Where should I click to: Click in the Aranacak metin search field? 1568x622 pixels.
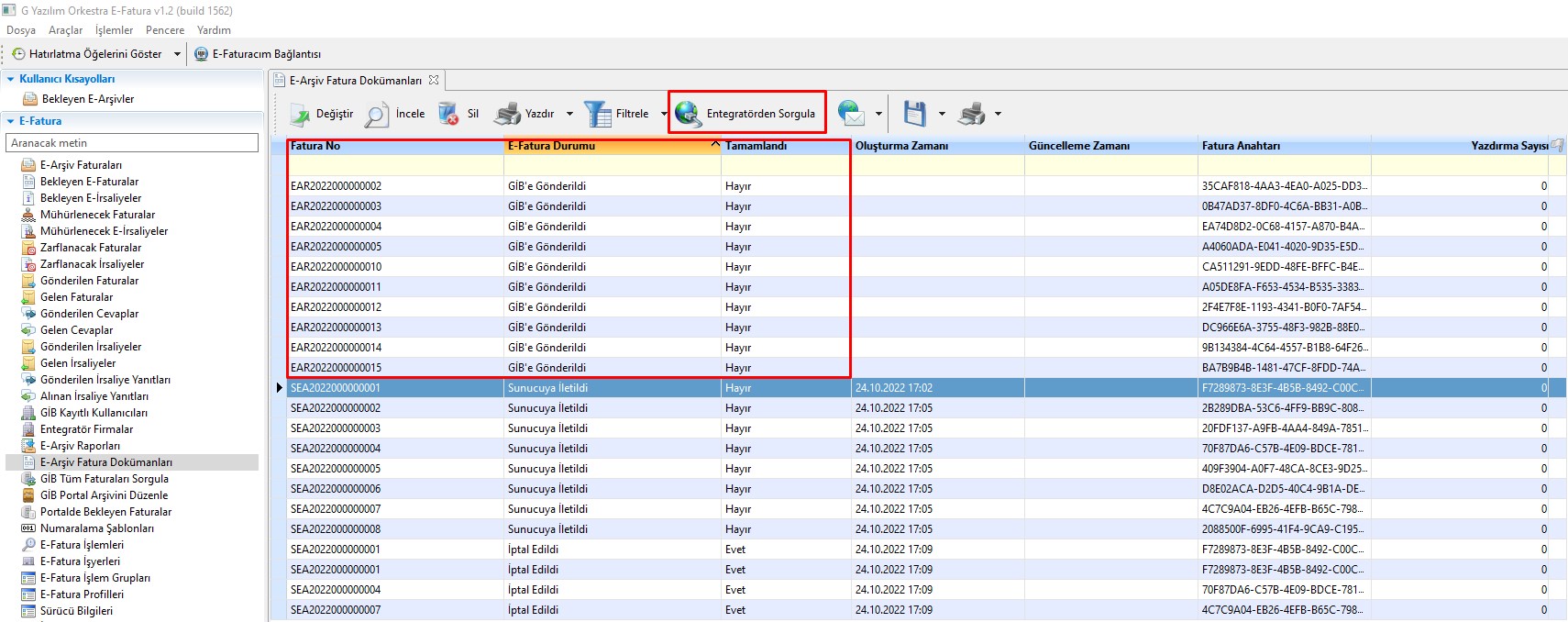pos(132,143)
